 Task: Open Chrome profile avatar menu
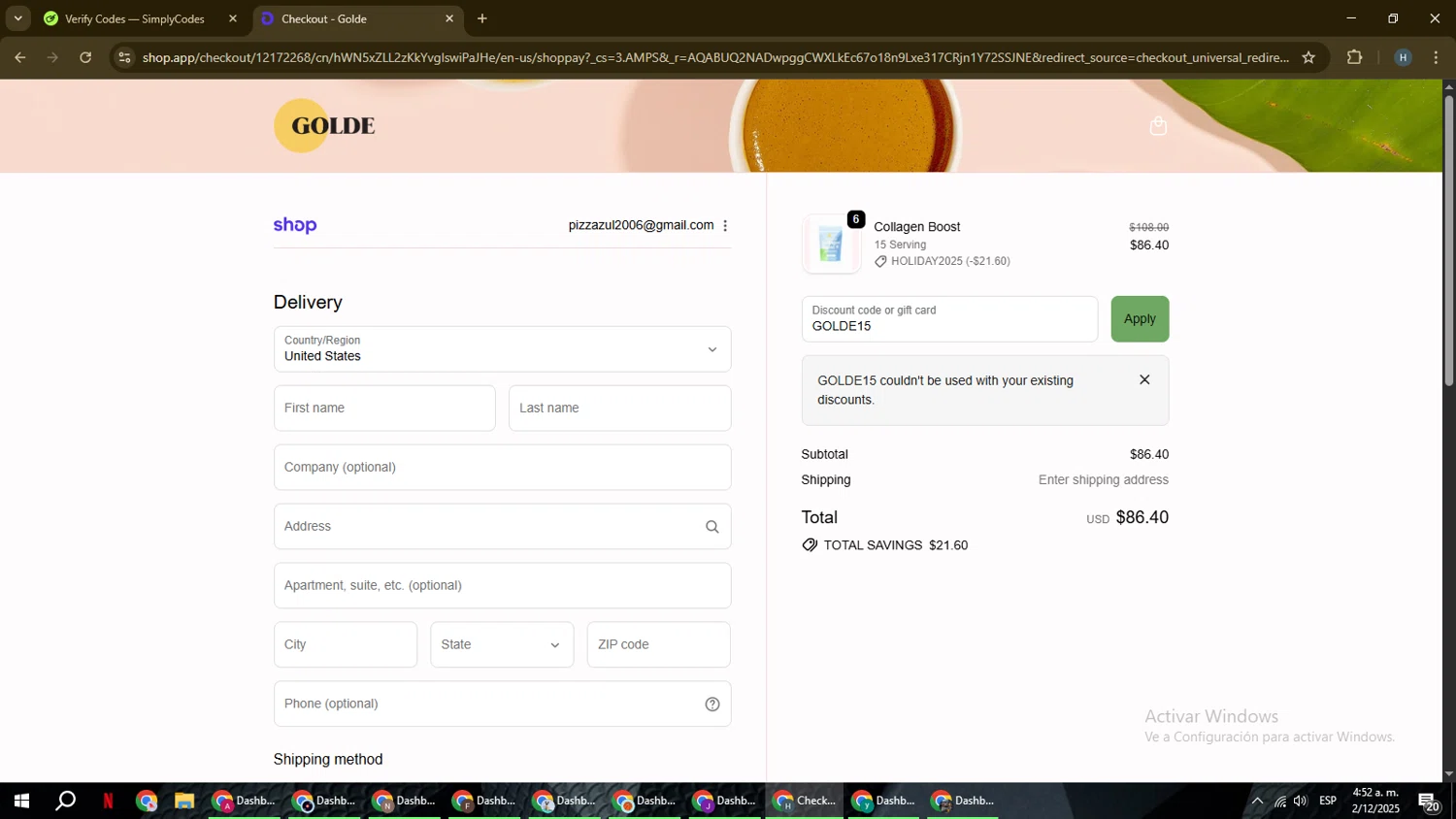coord(1403,57)
